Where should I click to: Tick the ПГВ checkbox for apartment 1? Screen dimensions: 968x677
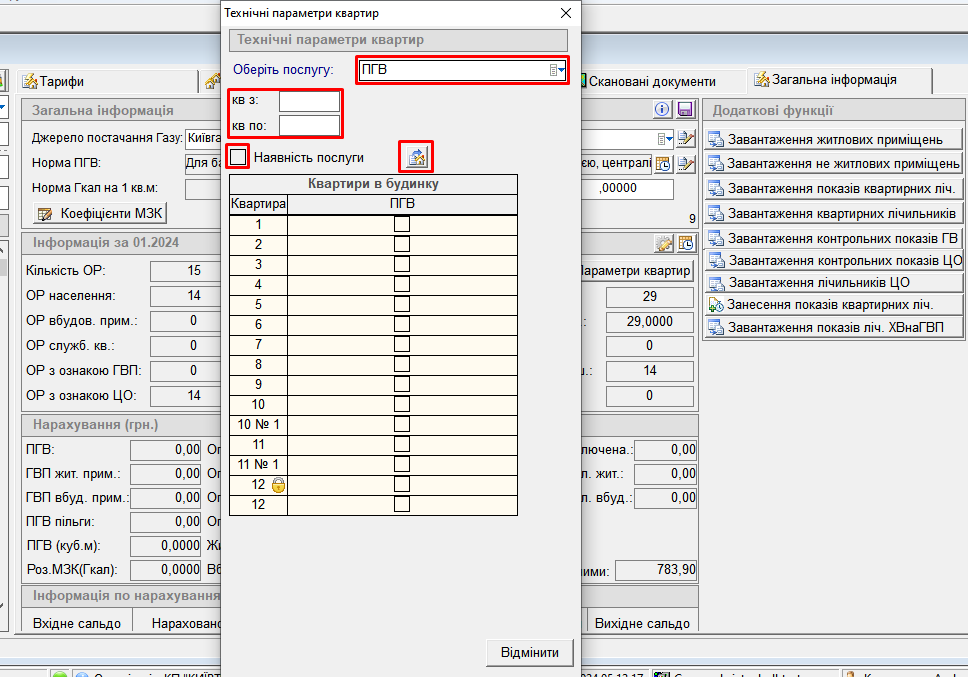tap(402, 224)
